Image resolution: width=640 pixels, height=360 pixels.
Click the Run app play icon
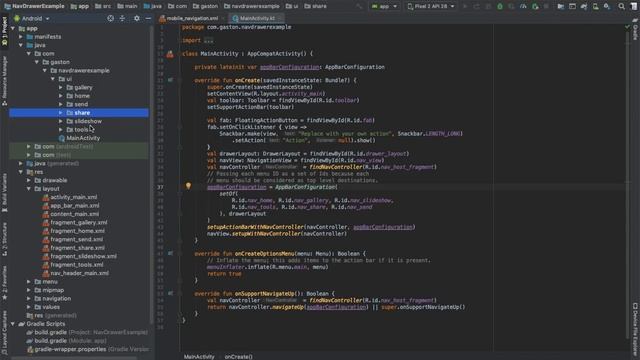pos(464,6)
